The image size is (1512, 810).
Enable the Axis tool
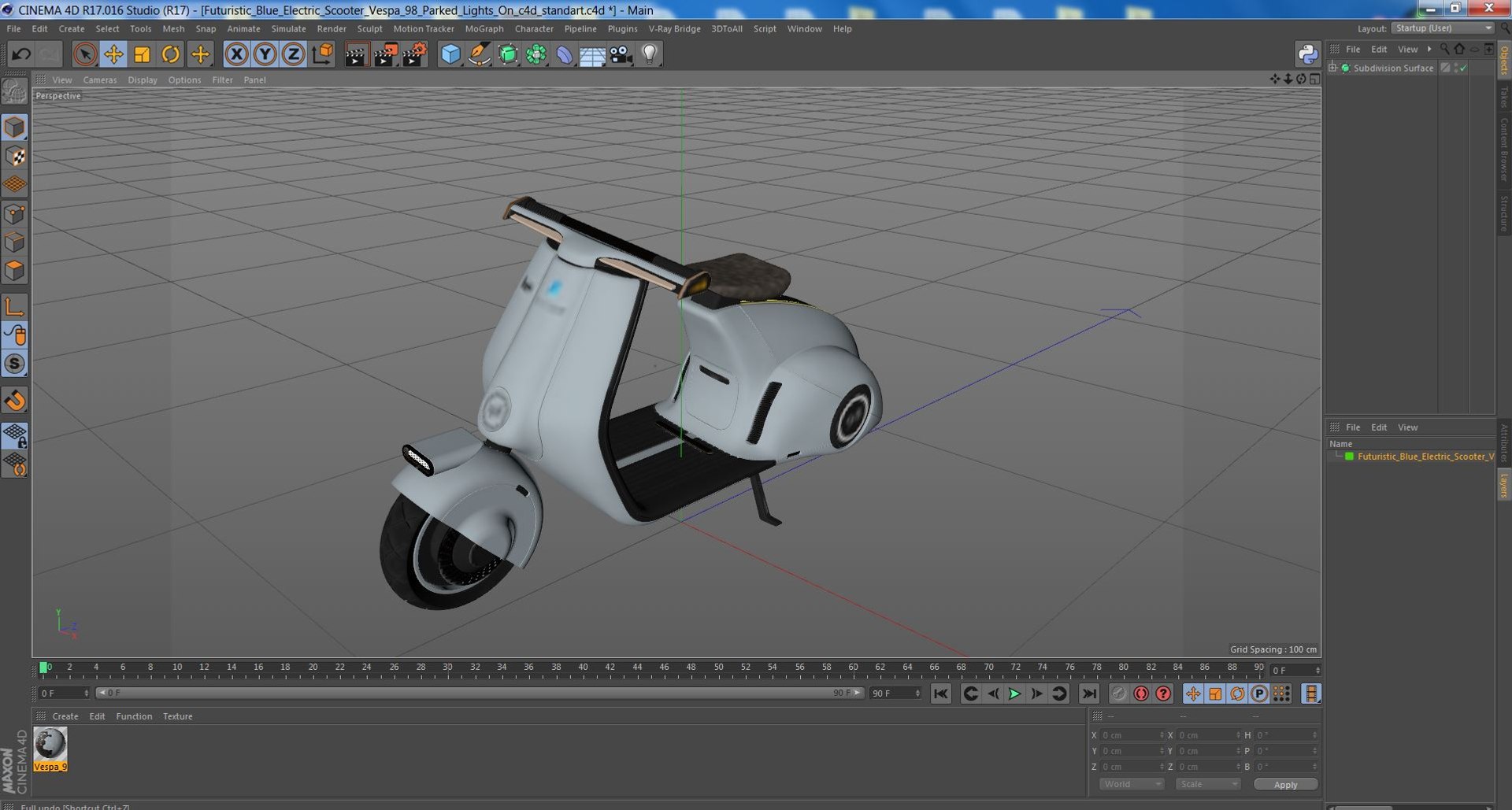click(14, 307)
